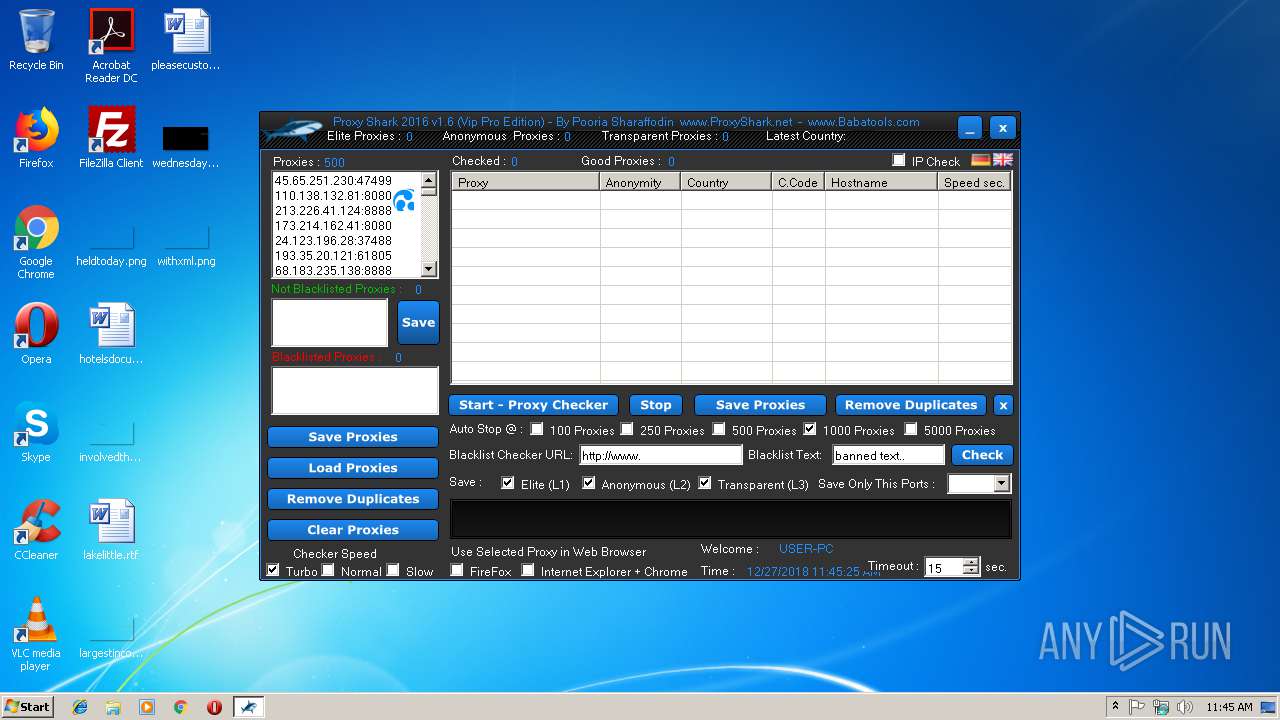Launch the Skype desktop shortcut
The height and width of the screenshot is (720, 1280).
point(36,432)
